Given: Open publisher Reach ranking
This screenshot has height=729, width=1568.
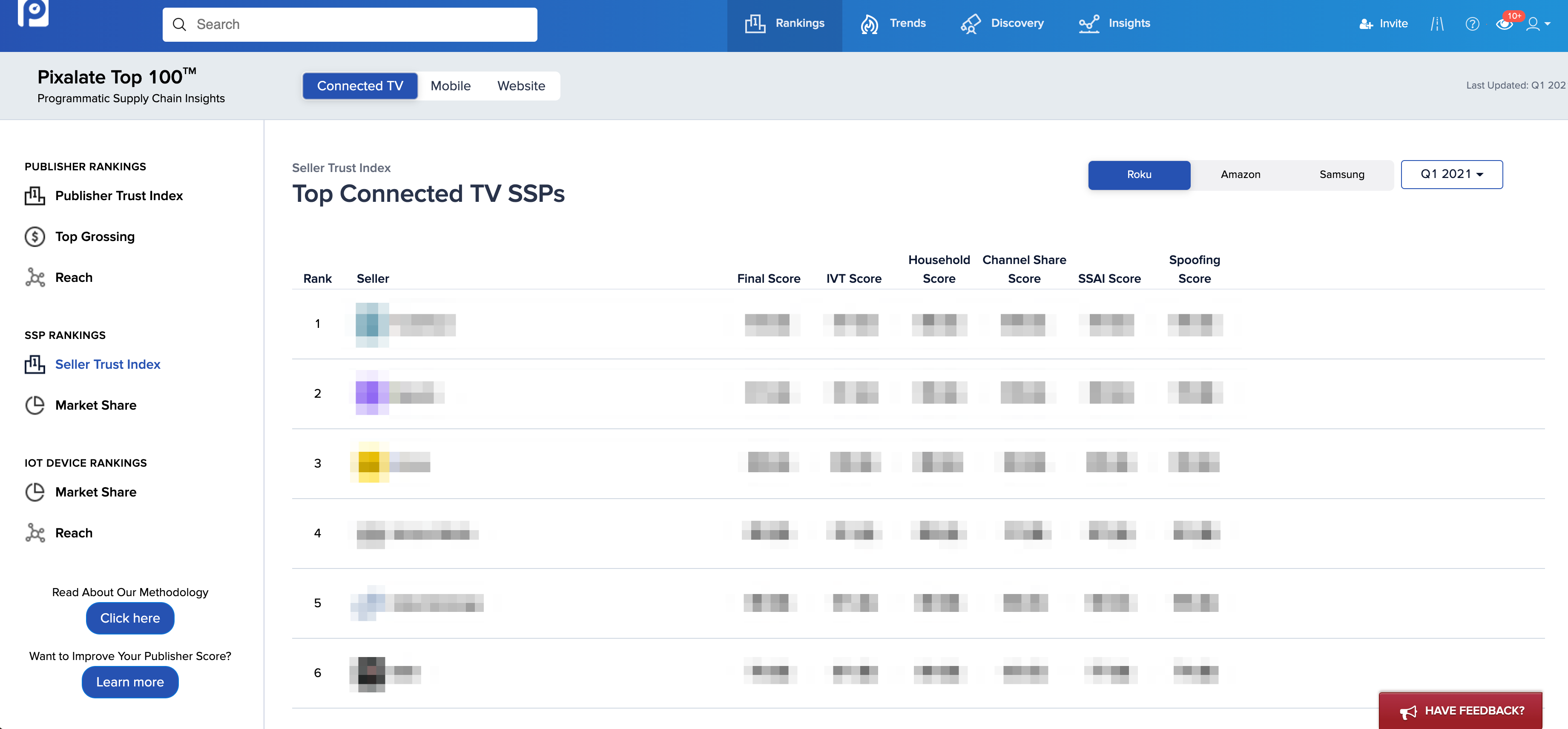Looking at the screenshot, I should pyautogui.click(x=74, y=278).
